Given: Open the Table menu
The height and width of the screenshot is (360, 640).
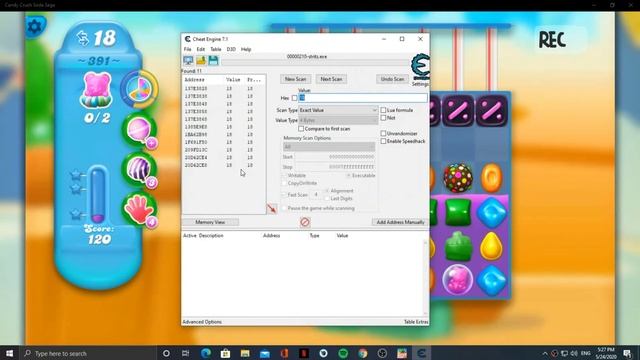Looking at the screenshot, I should (216, 49).
